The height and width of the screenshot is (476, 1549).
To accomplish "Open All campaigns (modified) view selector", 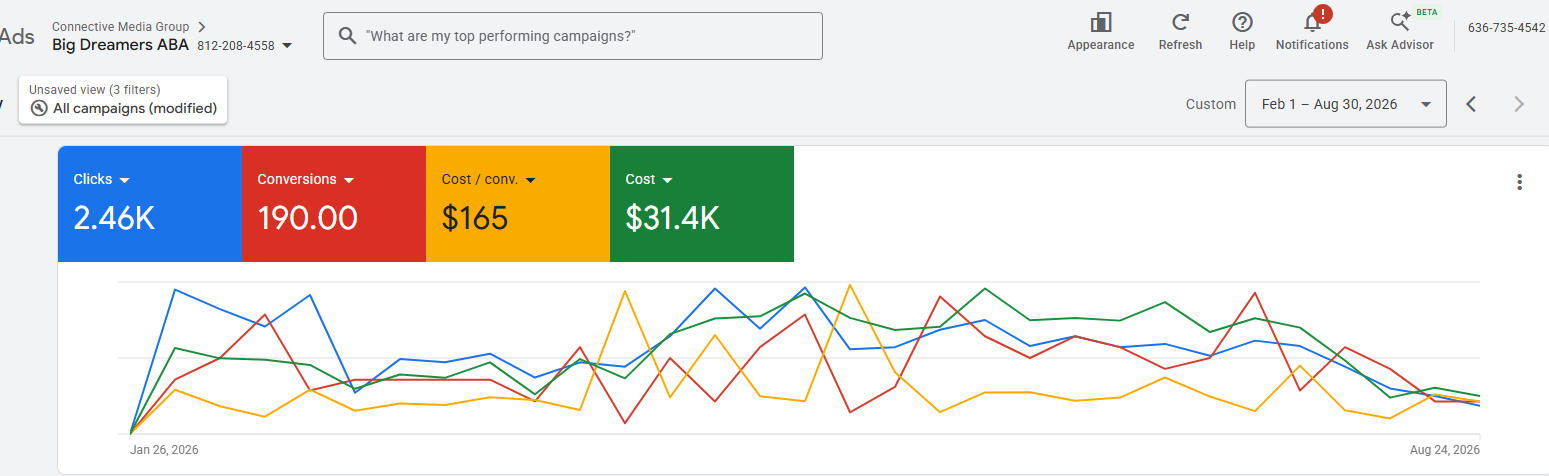I will tap(123, 100).
